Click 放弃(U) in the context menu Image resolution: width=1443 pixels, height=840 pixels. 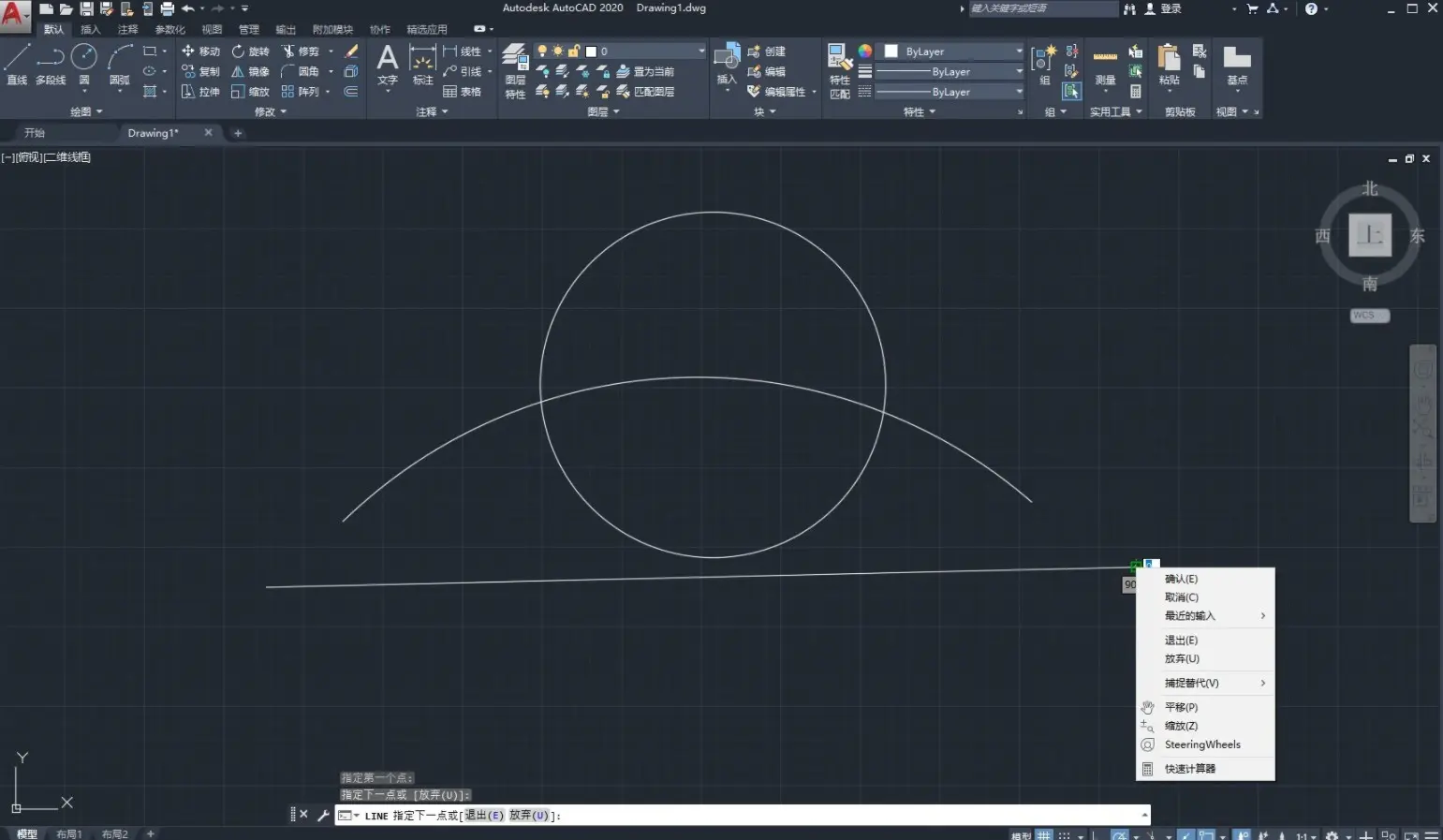click(x=1182, y=658)
